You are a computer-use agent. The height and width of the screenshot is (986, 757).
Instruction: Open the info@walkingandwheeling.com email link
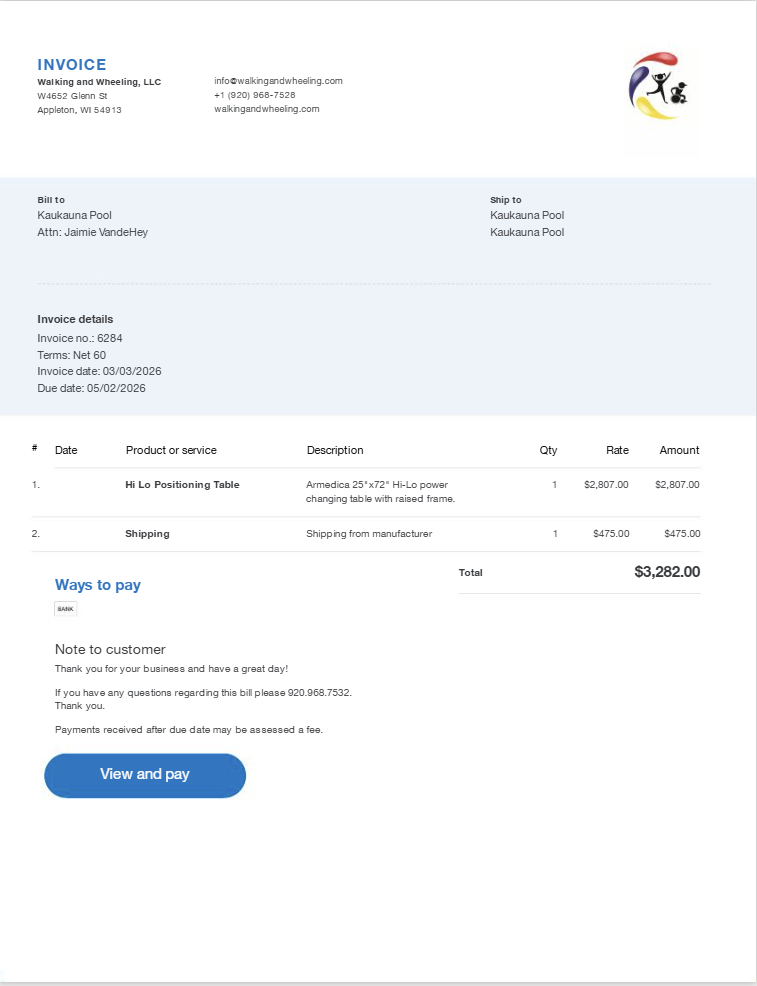click(278, 81)
